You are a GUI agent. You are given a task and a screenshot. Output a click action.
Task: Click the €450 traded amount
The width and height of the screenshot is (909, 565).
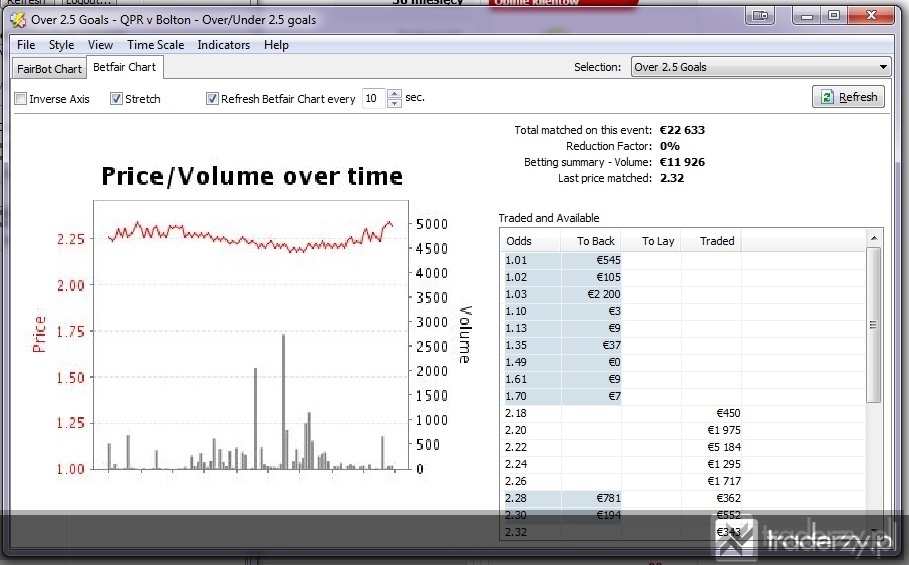728,413
